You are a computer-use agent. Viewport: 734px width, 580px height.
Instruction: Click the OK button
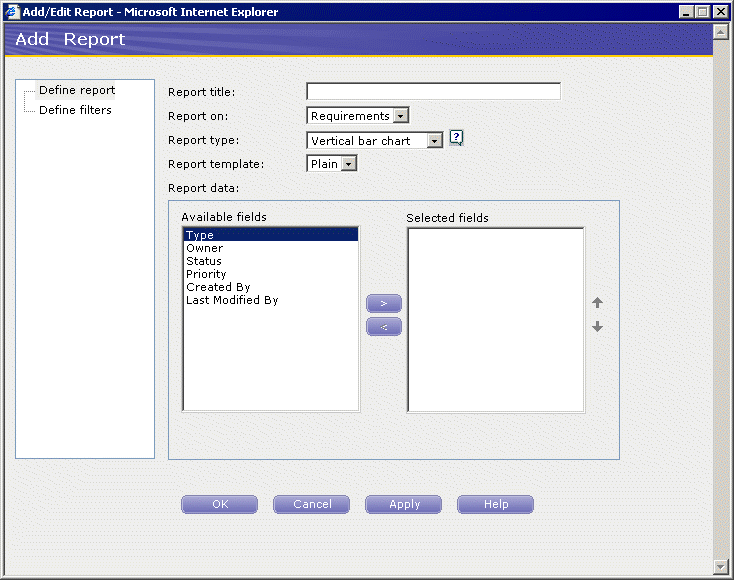pyautogui.click(x=220, y=504)
